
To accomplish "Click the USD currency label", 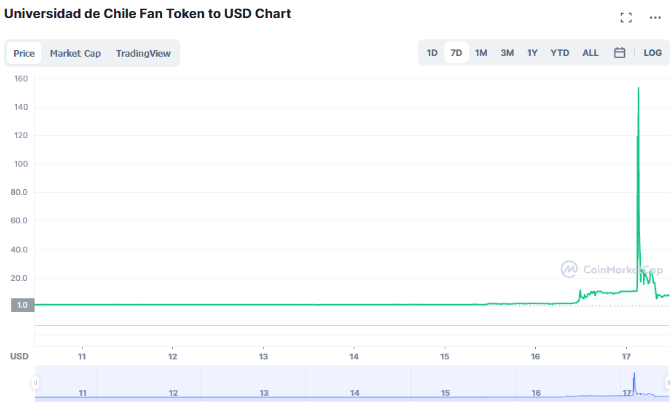I will coord(19,356).
